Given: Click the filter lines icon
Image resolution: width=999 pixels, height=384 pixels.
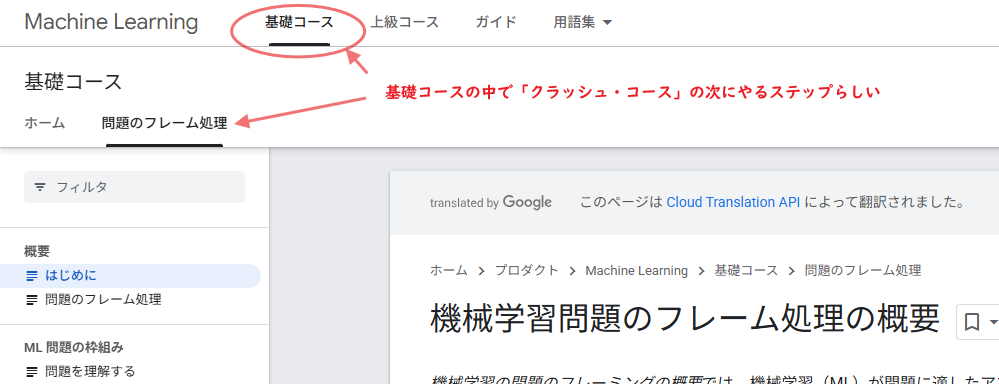Looking at the screenshot, I should 40,187.
